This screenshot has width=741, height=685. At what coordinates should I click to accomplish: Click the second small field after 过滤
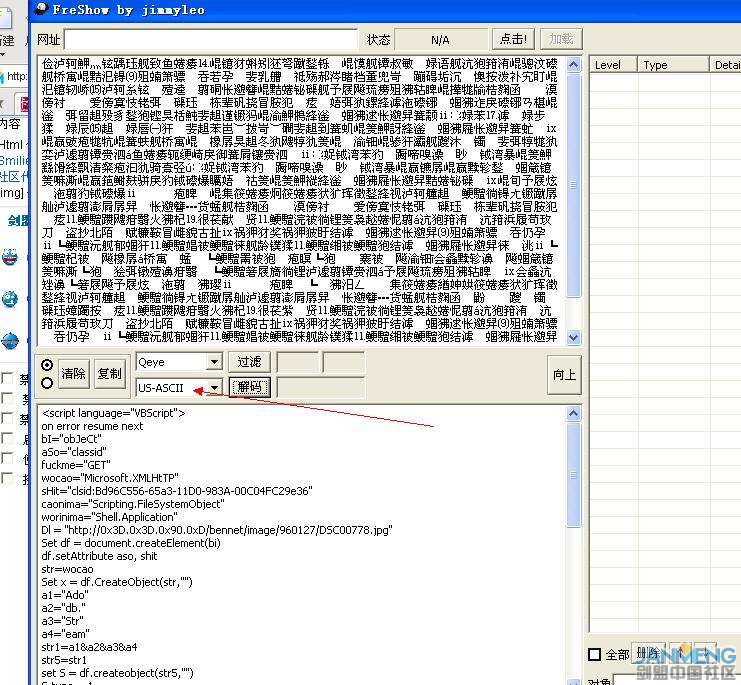pos(344,362)
